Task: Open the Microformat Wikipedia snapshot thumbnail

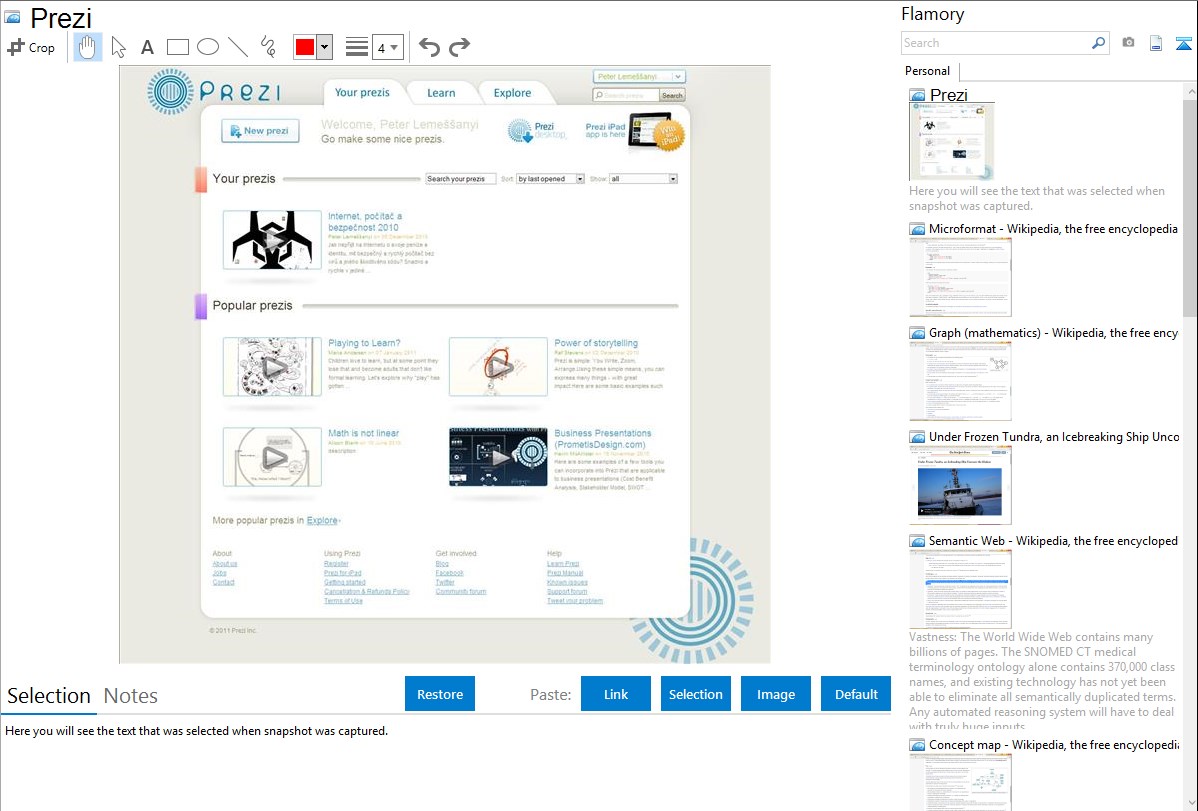Action: click(960, 277)
